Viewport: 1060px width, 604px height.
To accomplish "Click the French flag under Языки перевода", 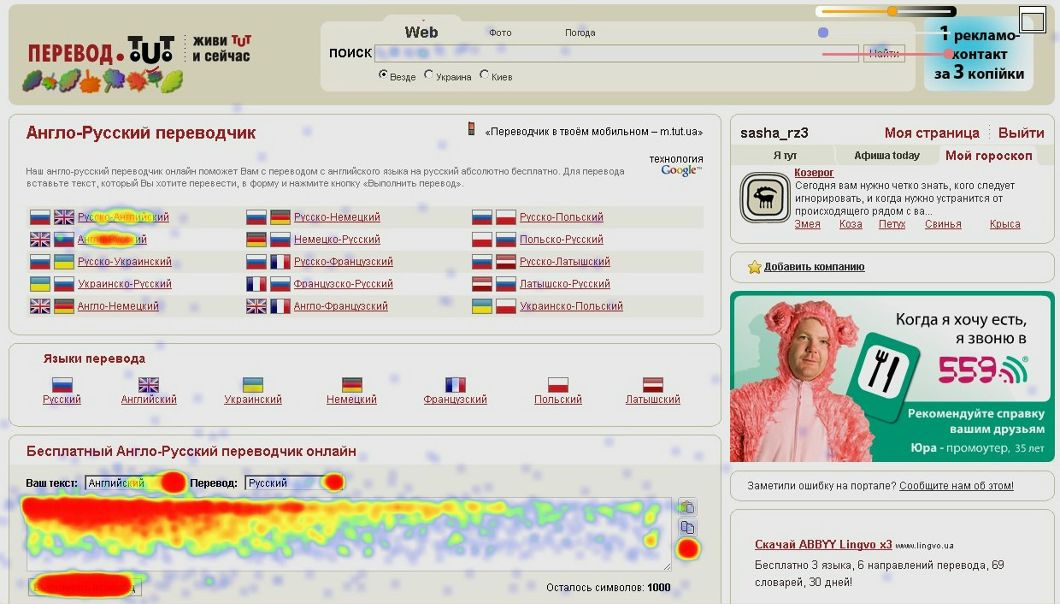I will (456, 385).
